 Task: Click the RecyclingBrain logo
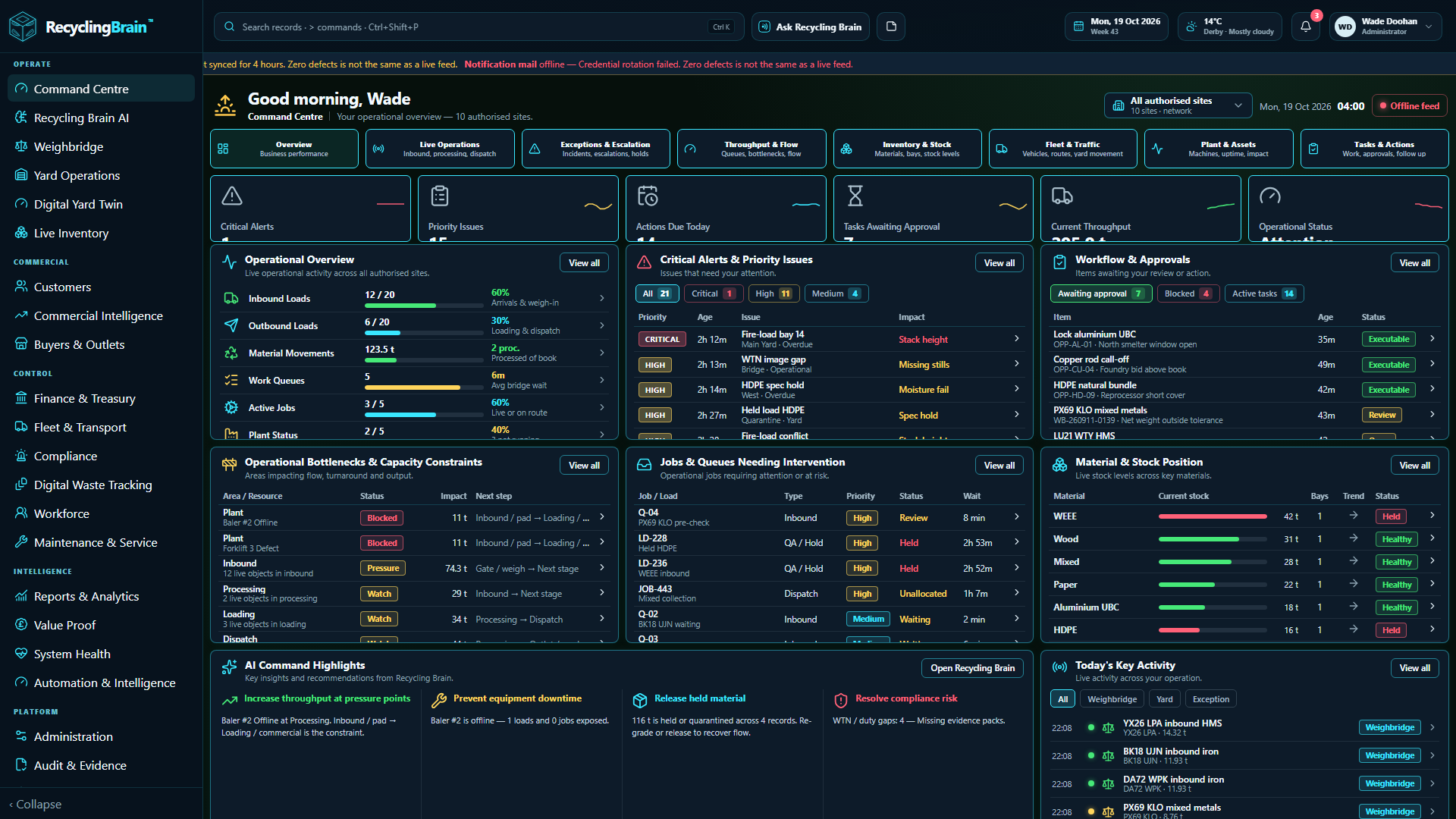[x=81, y=27]
